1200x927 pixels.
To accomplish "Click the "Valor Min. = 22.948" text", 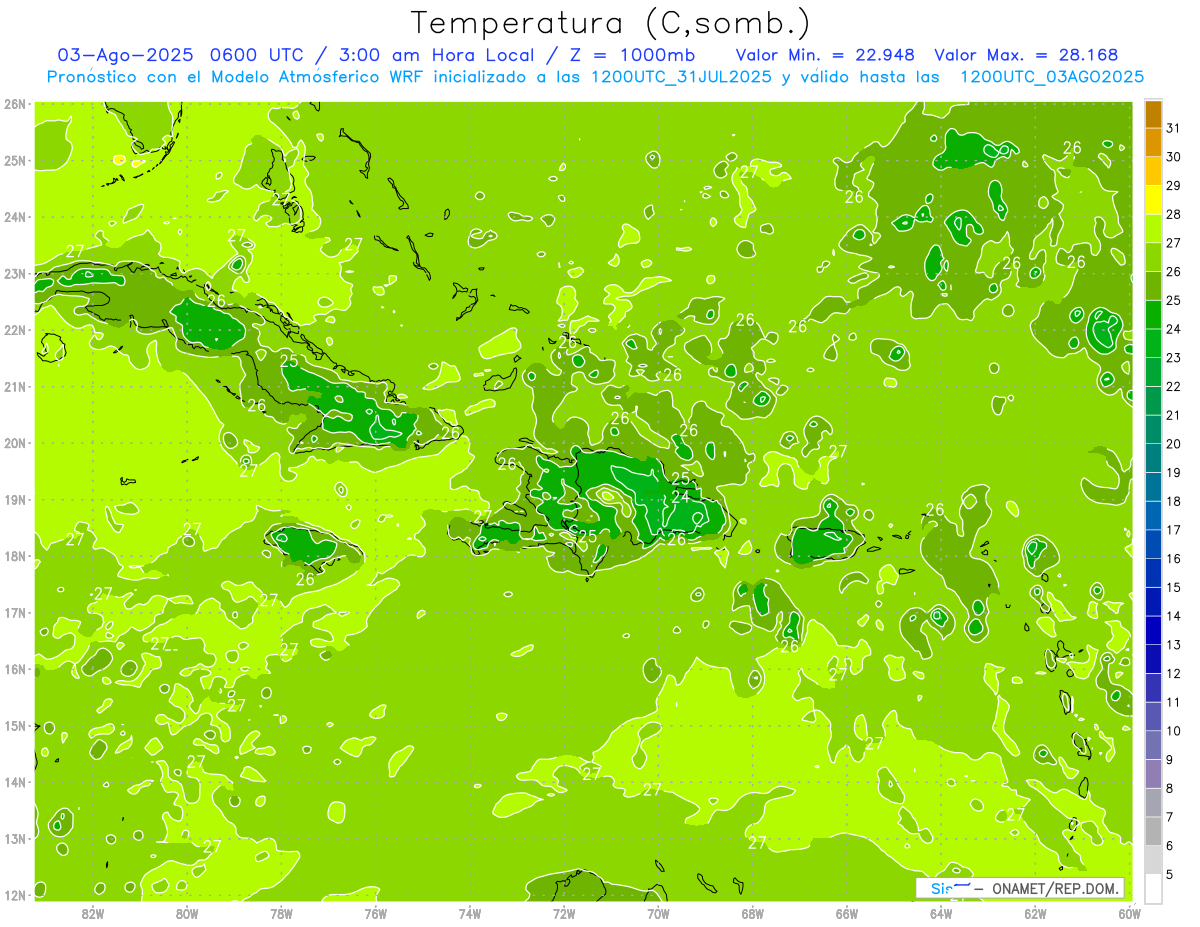I will 826,55.
